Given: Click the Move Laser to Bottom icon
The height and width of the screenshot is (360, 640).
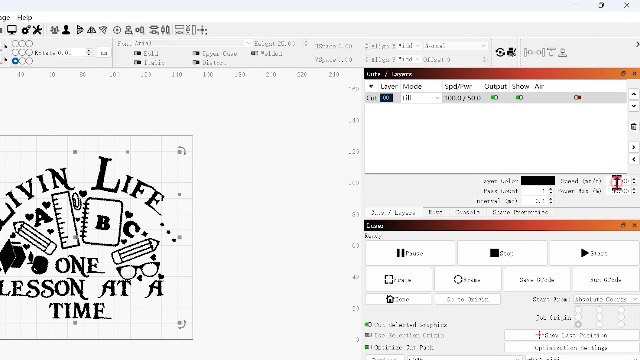Looking at the screenshot, I should pyautogui.click(x=563, y=52).
